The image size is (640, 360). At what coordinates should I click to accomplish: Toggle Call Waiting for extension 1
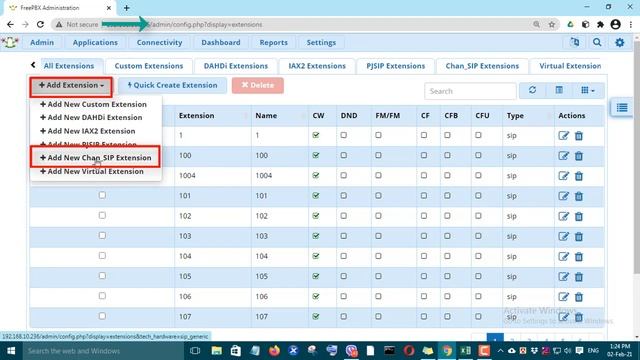(x=316, y=135)
